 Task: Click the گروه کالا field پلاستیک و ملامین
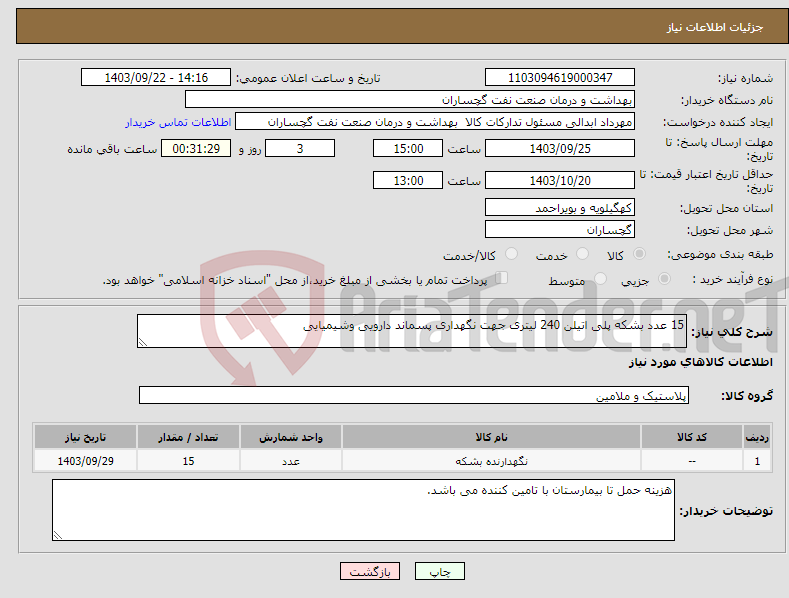click(414, 395)
